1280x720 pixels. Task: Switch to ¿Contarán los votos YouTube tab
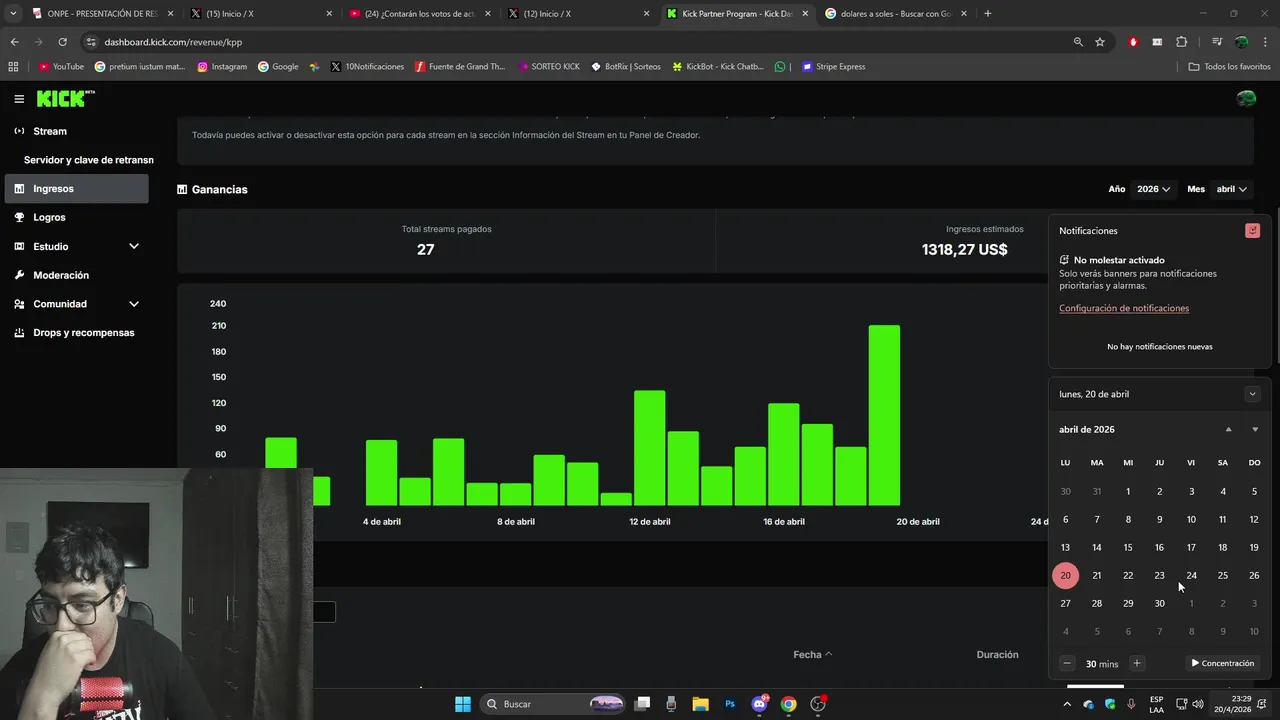(418, 14)
